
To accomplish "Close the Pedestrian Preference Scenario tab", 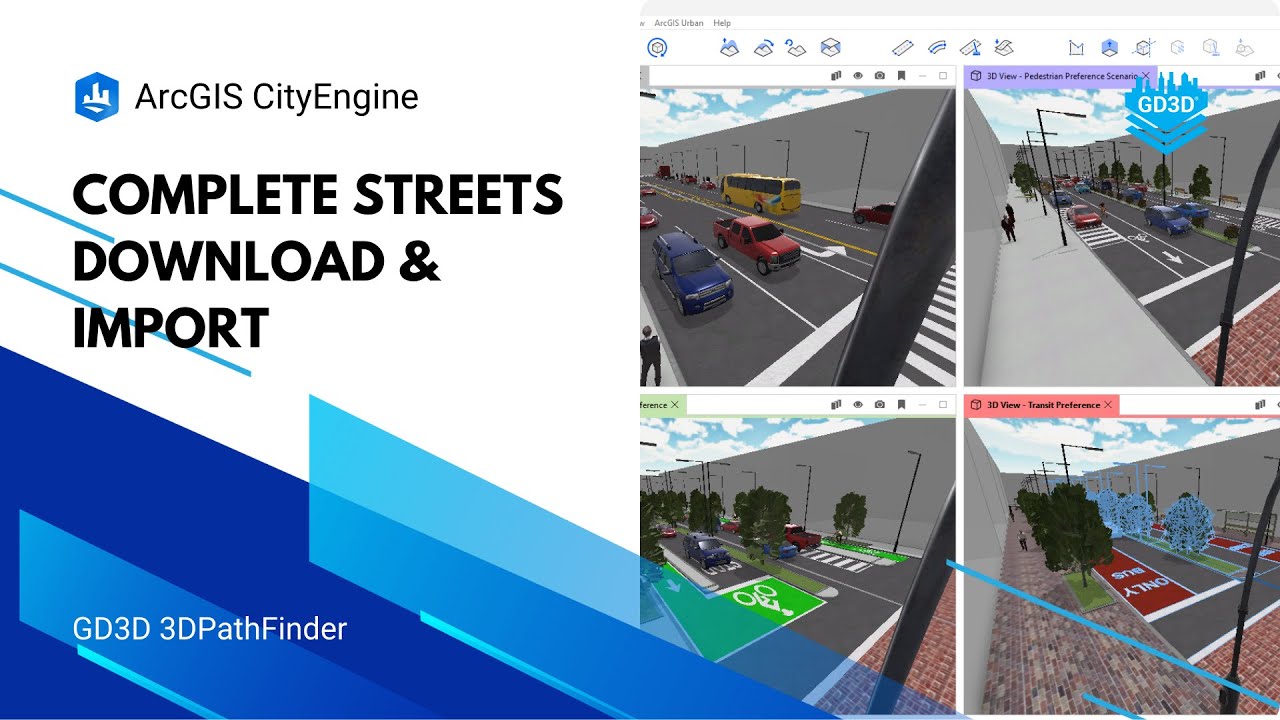I will [1146, 76].
